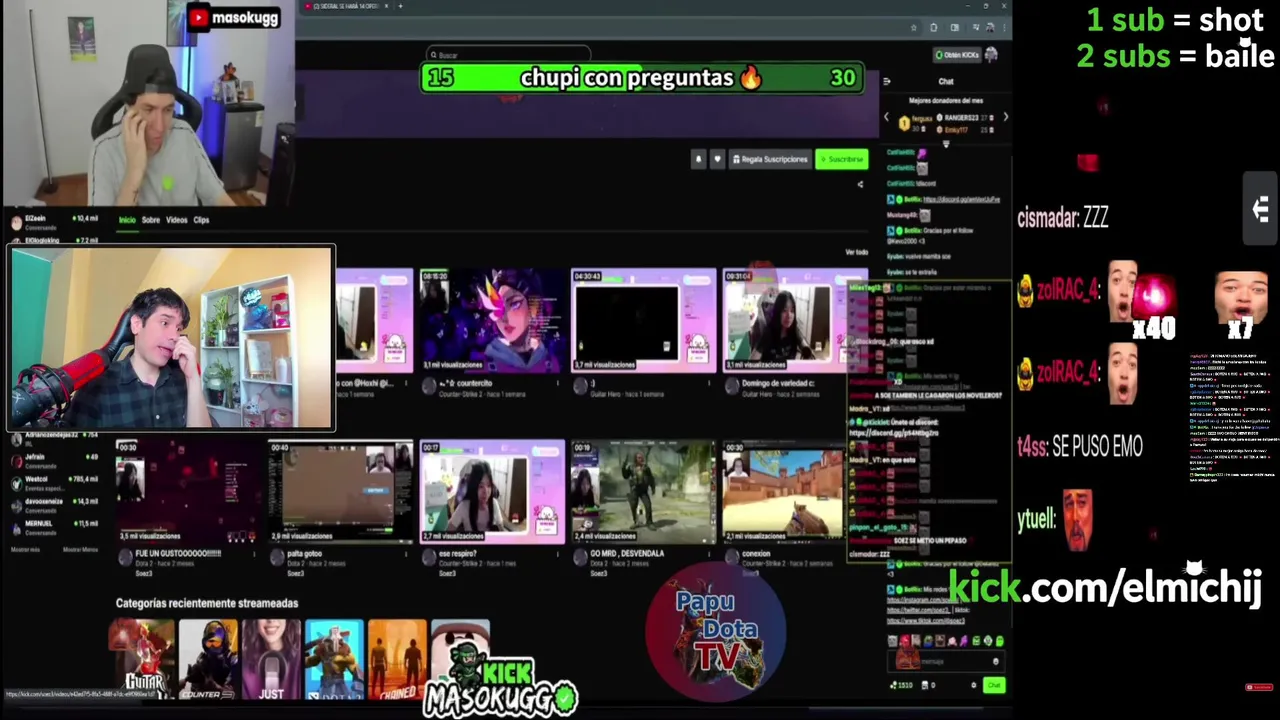Open the Domingo de variedad c: video thumbnail
This screenshot has height=720, width=1280.
[795, 321]
